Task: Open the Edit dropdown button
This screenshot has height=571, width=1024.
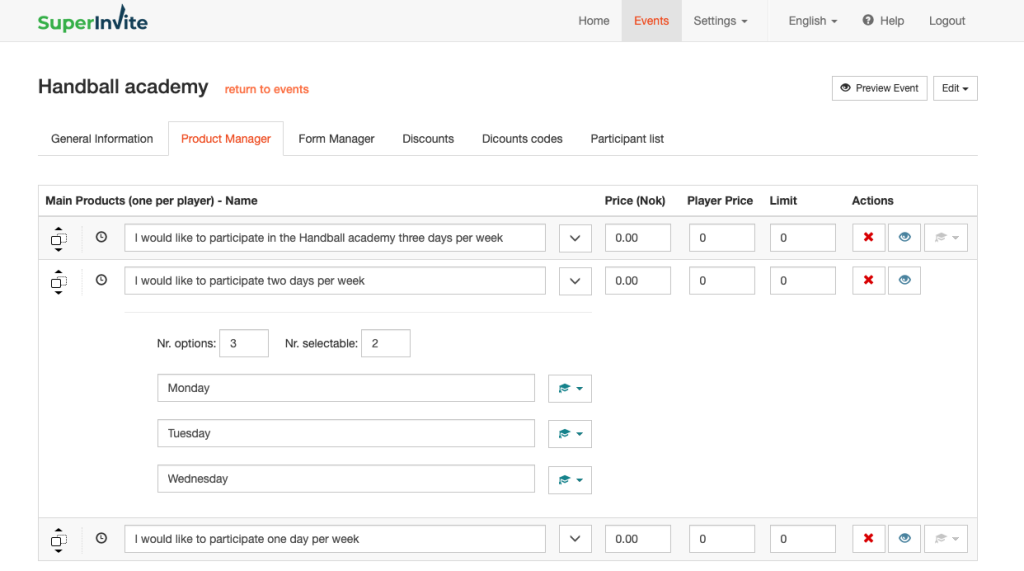Action: click(955, 88)
